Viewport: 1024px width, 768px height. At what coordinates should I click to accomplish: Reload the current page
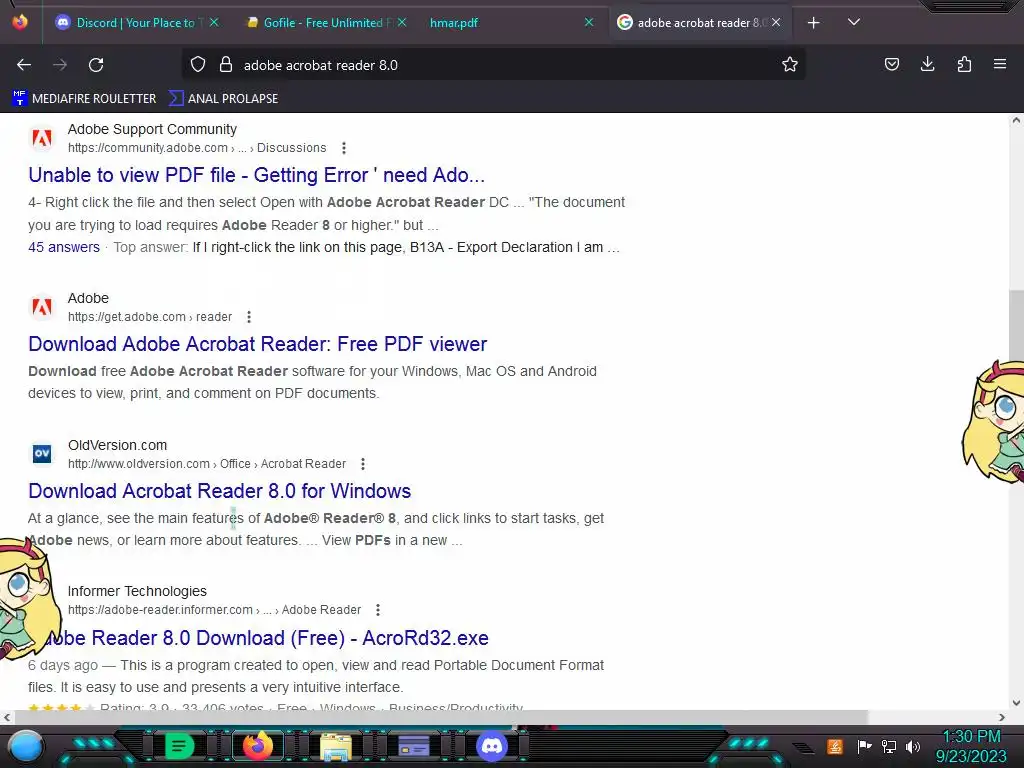click(96, 65)
